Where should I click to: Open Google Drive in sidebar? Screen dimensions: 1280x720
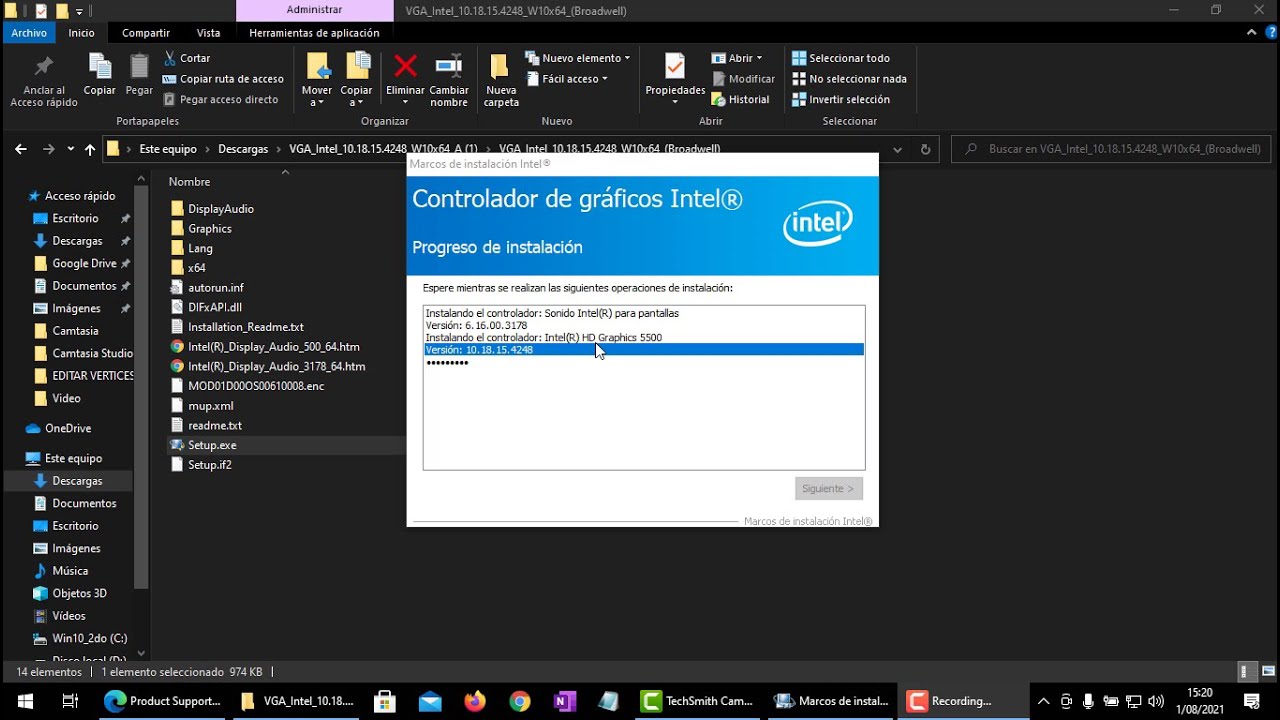[84, 263]
